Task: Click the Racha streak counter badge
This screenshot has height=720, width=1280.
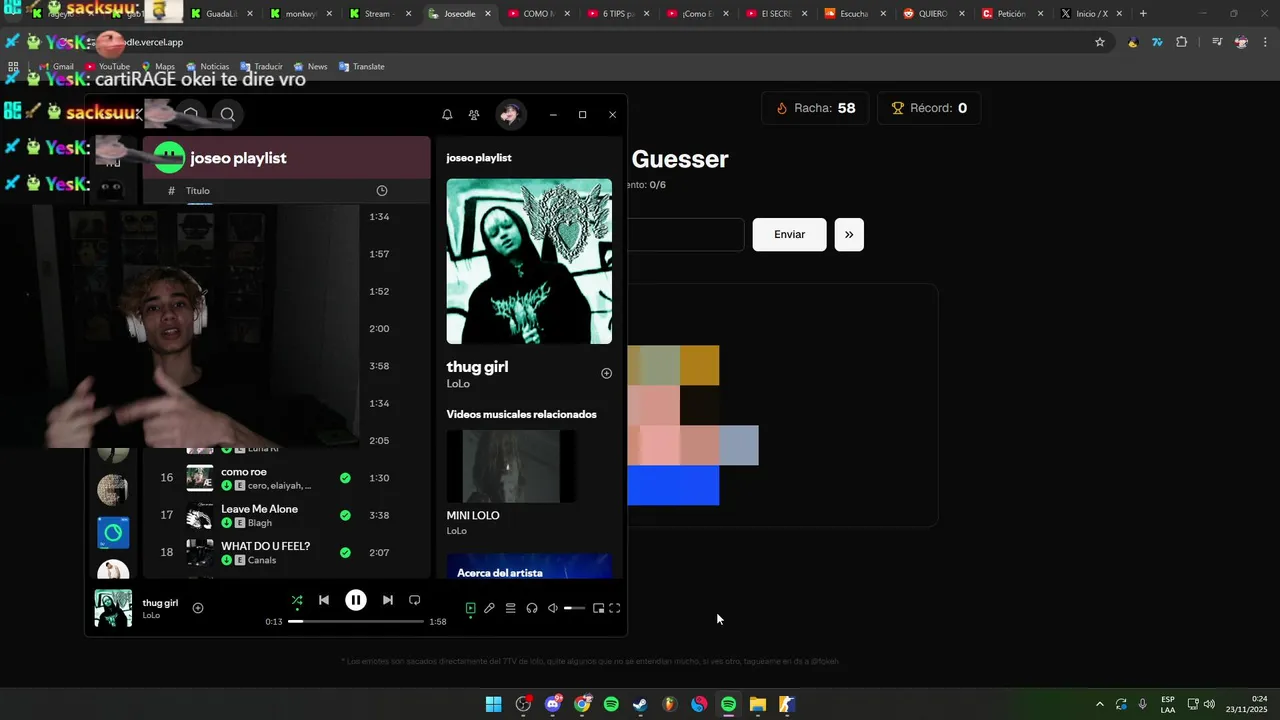Action: (816, 108)
